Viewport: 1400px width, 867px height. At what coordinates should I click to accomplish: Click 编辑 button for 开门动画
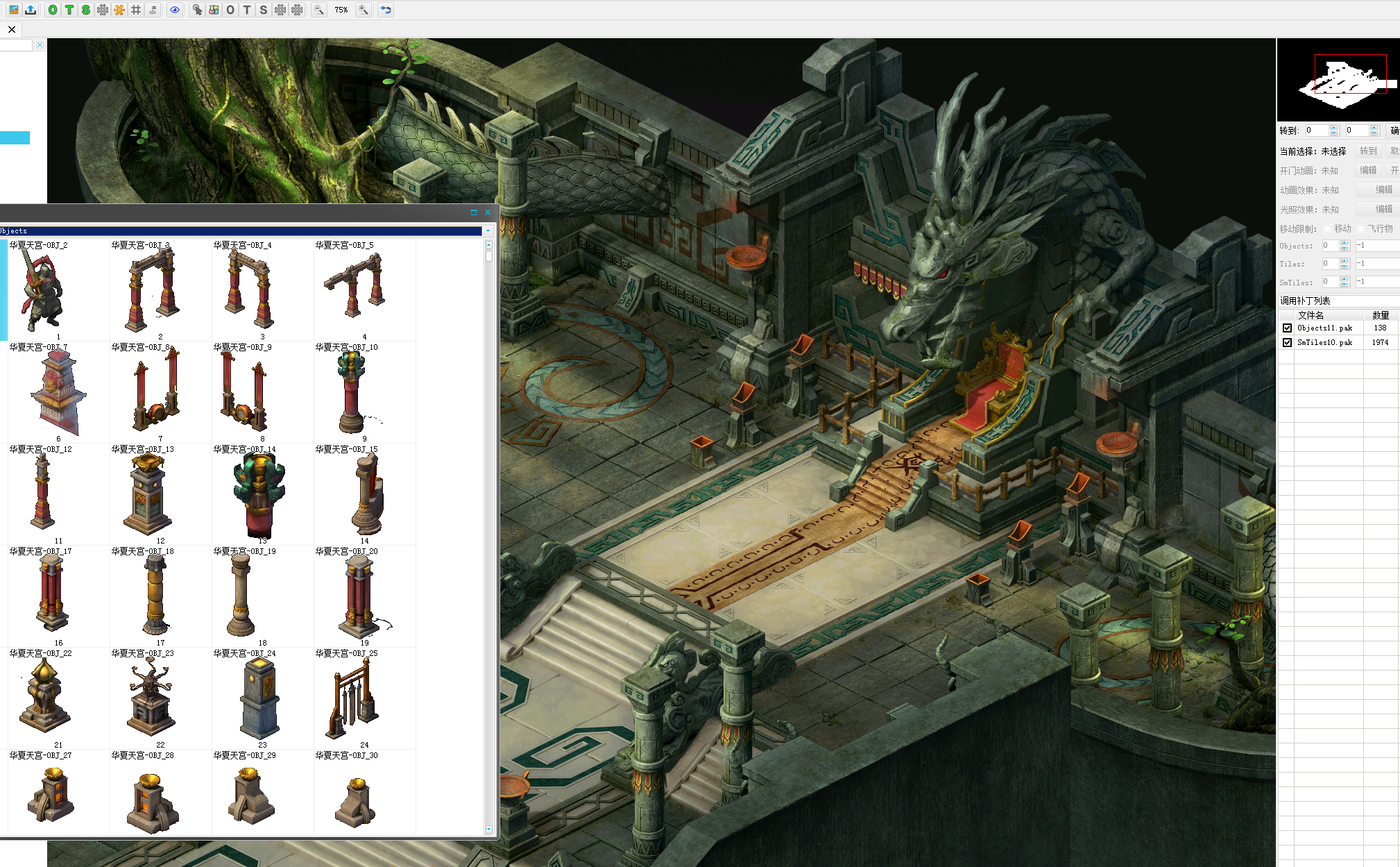pyautogui.click(x=1368, y=170)
